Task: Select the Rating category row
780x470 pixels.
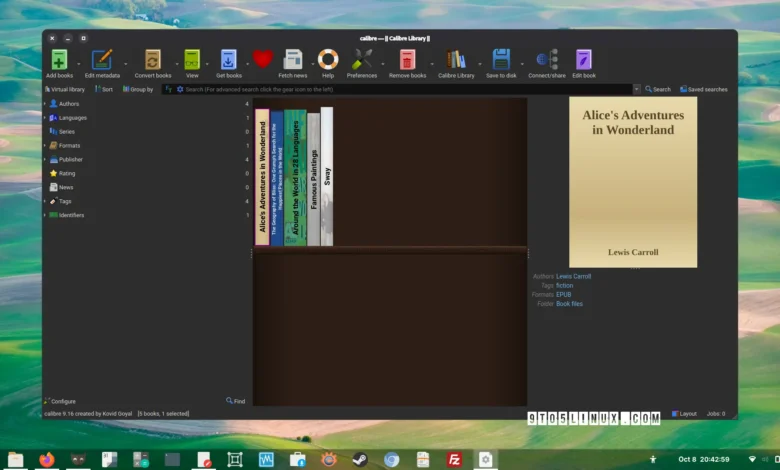Action: [147, 174]
